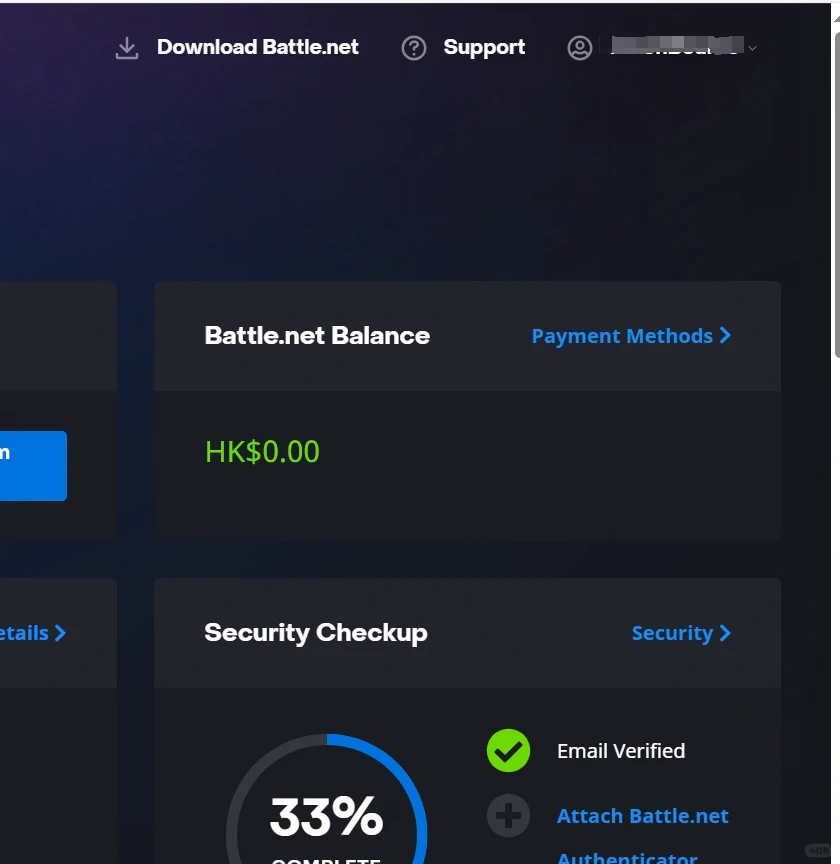This screenshot has width=840, height=864.
Task: Select the Email Verified text
Action: pyautogui.click(x=621, y=751)
